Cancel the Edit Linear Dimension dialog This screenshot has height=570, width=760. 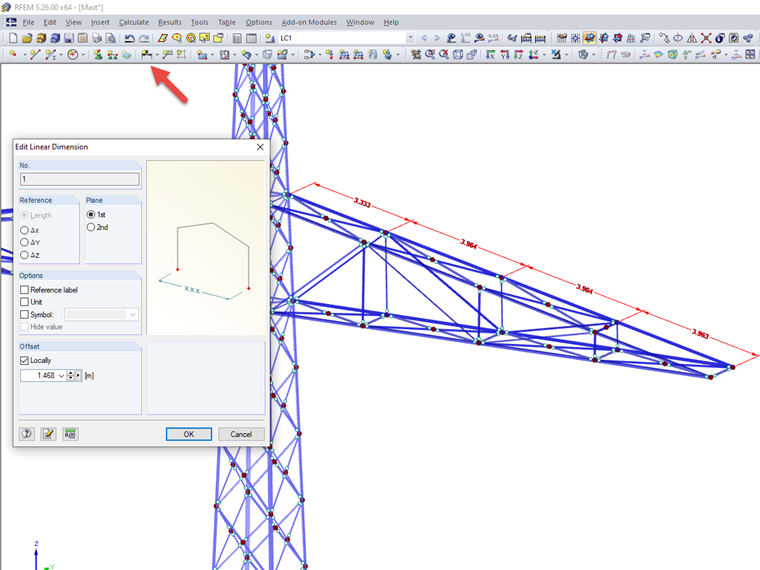pyautogui.click(x=241, y=434)
